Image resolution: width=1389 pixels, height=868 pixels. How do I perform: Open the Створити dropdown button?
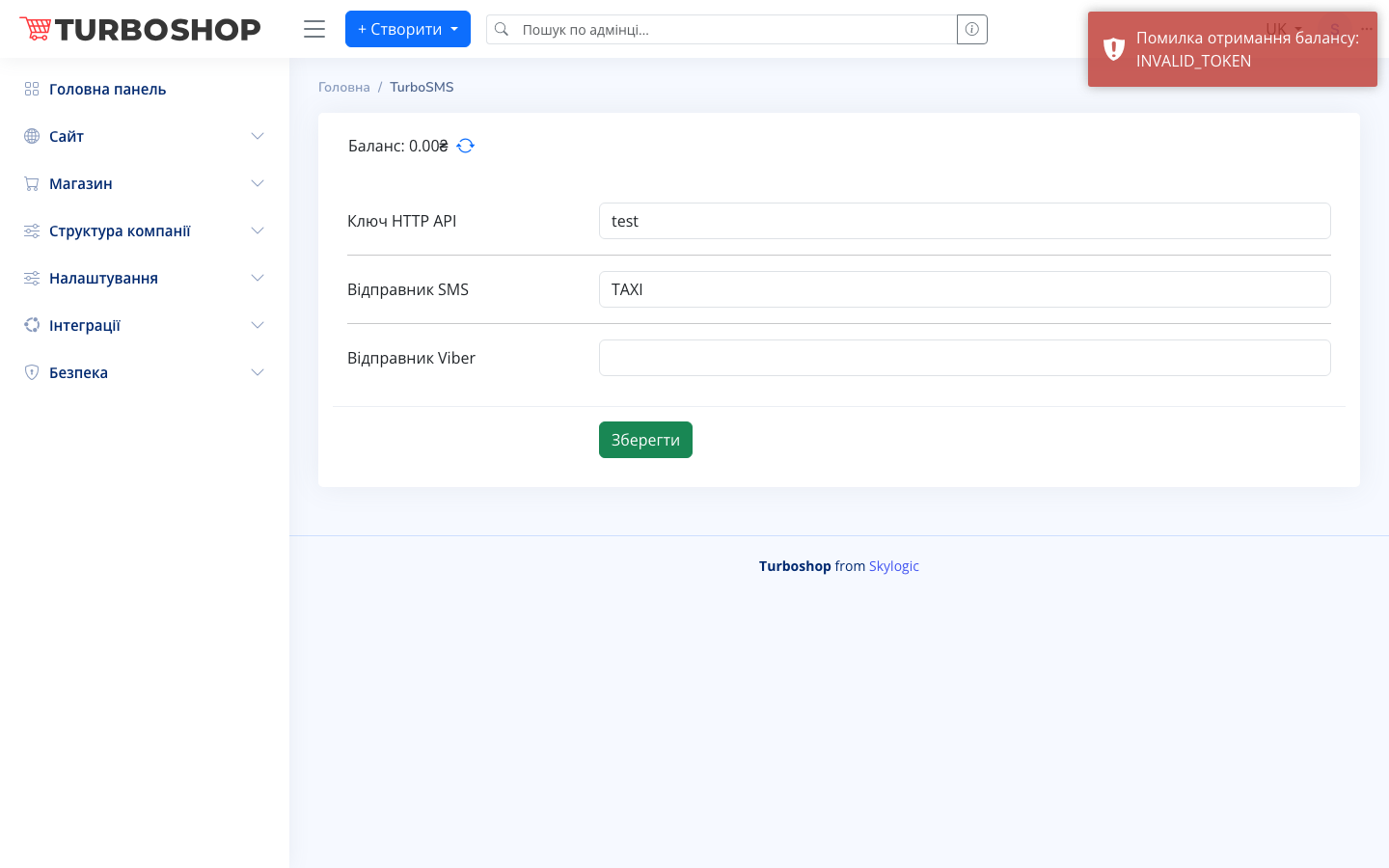click(x=408, y=29)
